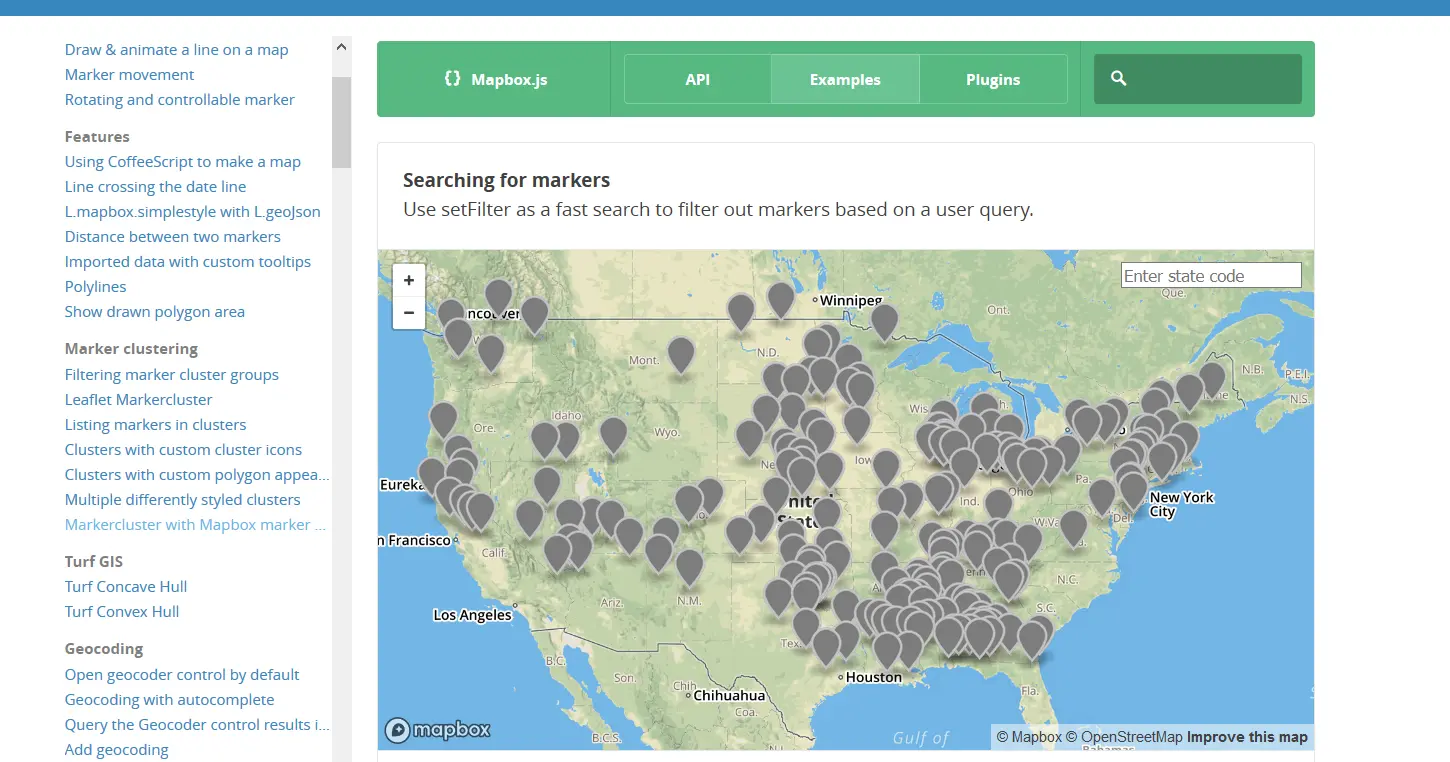Open Filtering marker cluster groups example
Image resolution: width=1450 pixels, height=762 pixels.
172,374
